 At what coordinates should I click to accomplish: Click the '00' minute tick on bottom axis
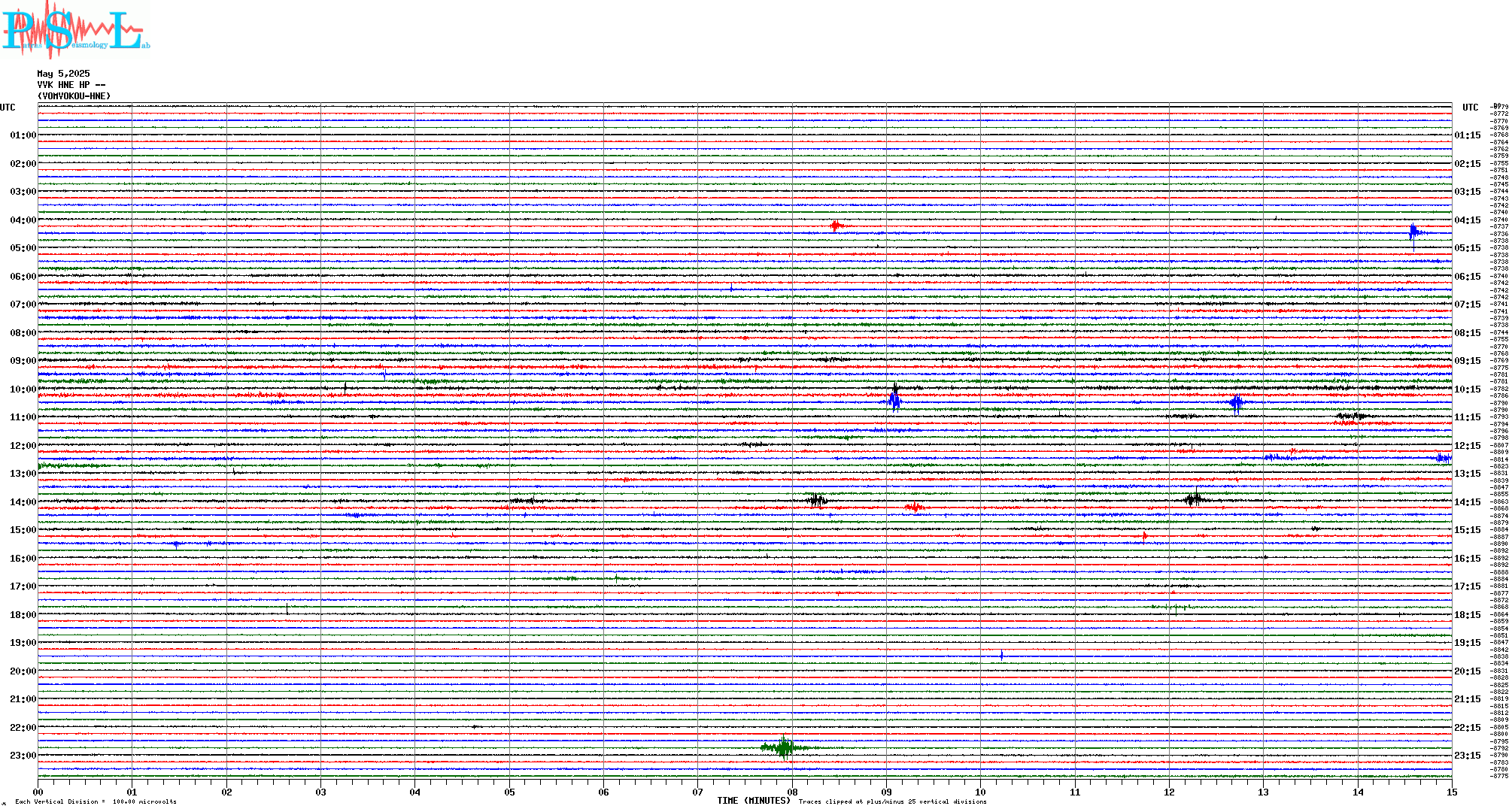38,792
